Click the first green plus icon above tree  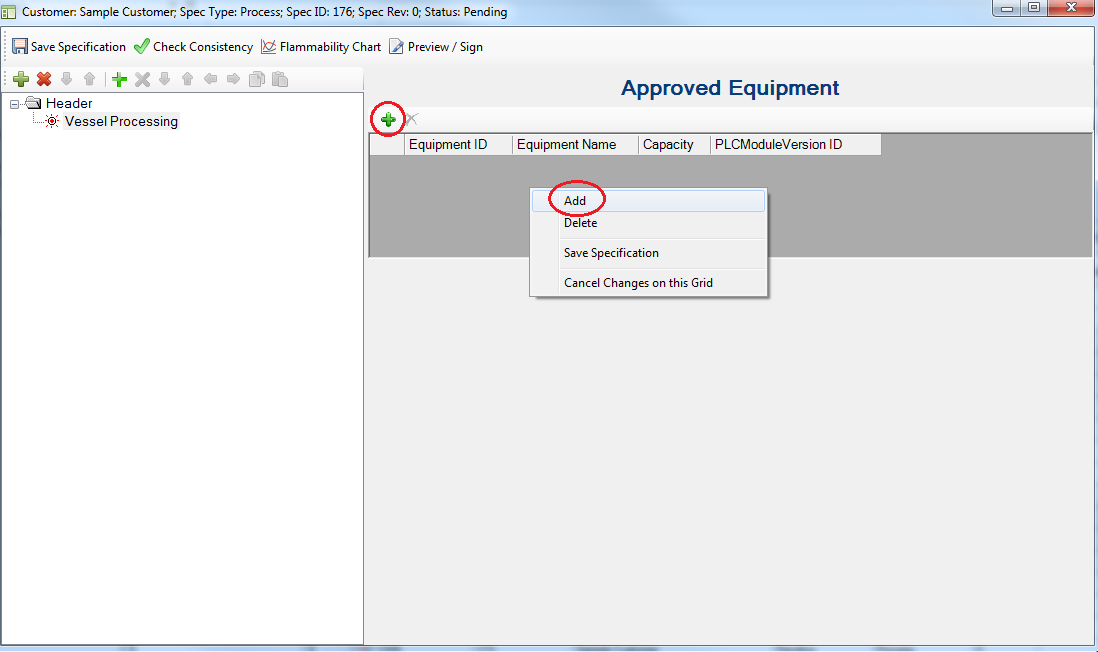[20, 79]
